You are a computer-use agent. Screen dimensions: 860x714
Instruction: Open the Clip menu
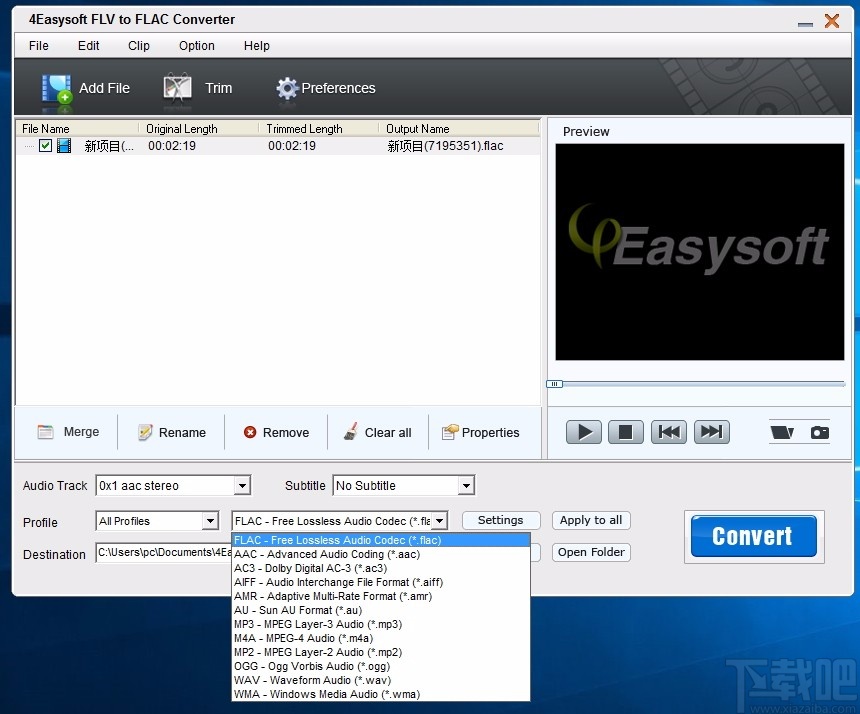tap(138, 45)
